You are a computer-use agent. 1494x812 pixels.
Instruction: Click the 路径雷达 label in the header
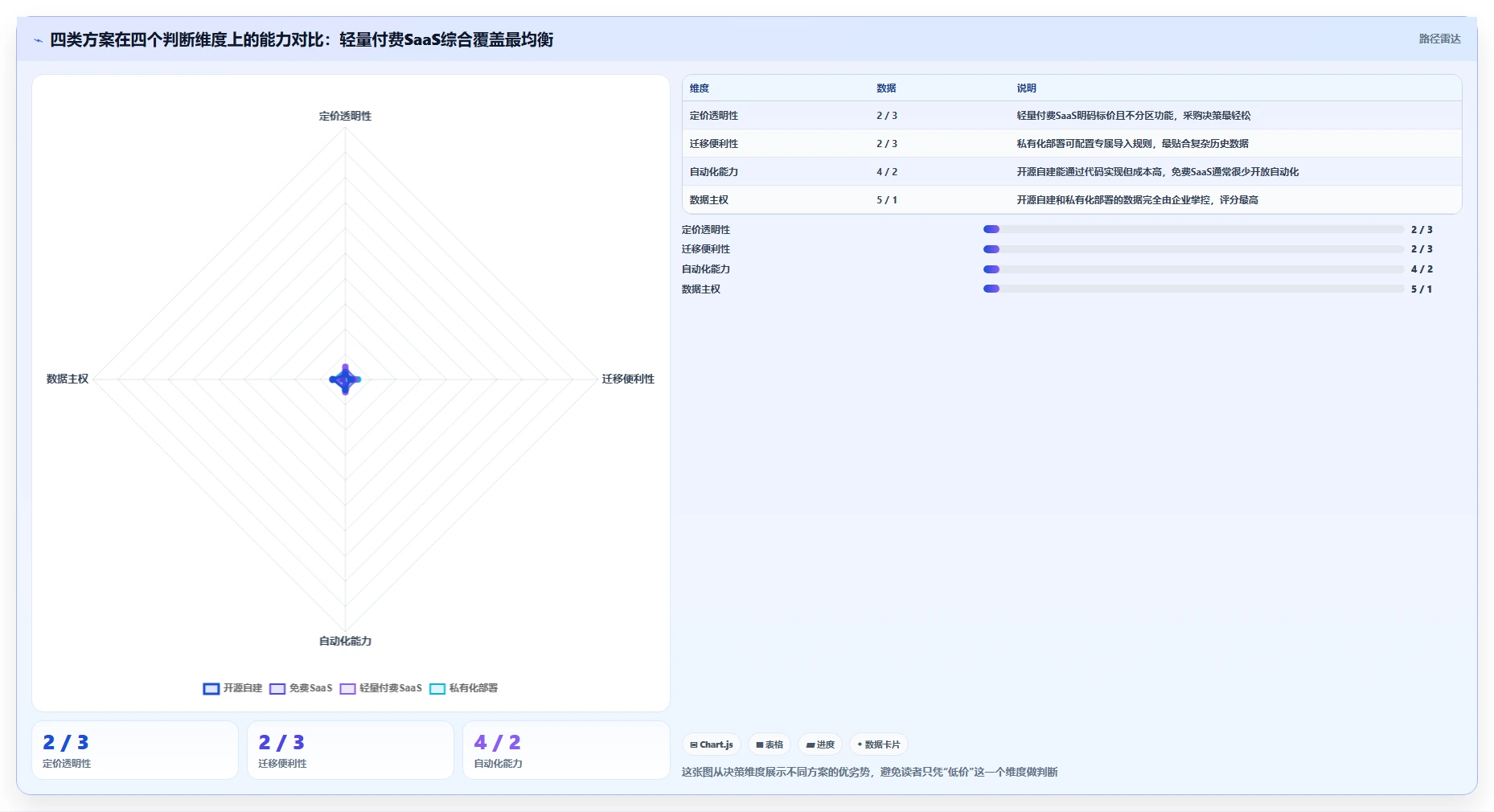[1439, 39]
